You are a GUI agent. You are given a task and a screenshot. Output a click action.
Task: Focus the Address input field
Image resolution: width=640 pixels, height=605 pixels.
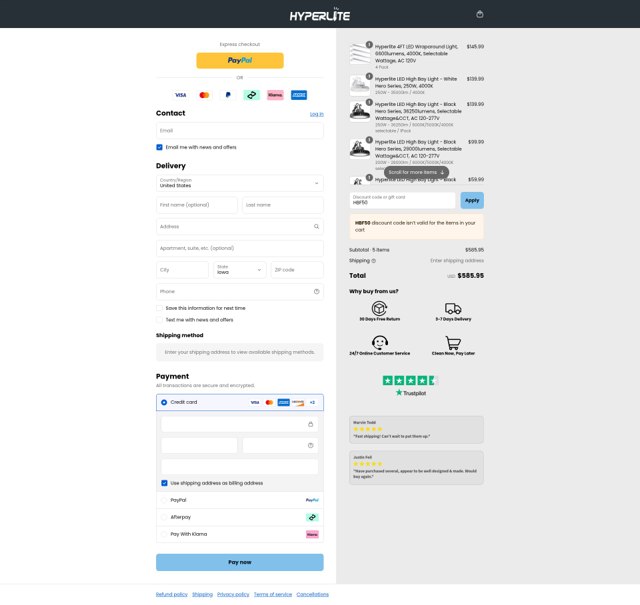[240, 227]
